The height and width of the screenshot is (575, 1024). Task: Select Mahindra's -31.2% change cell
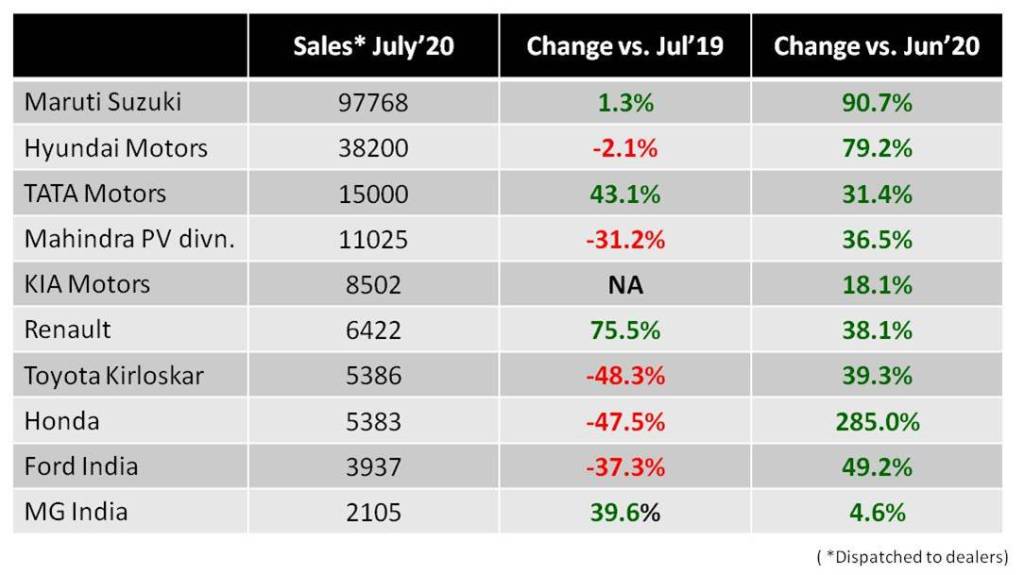point(625,239)
